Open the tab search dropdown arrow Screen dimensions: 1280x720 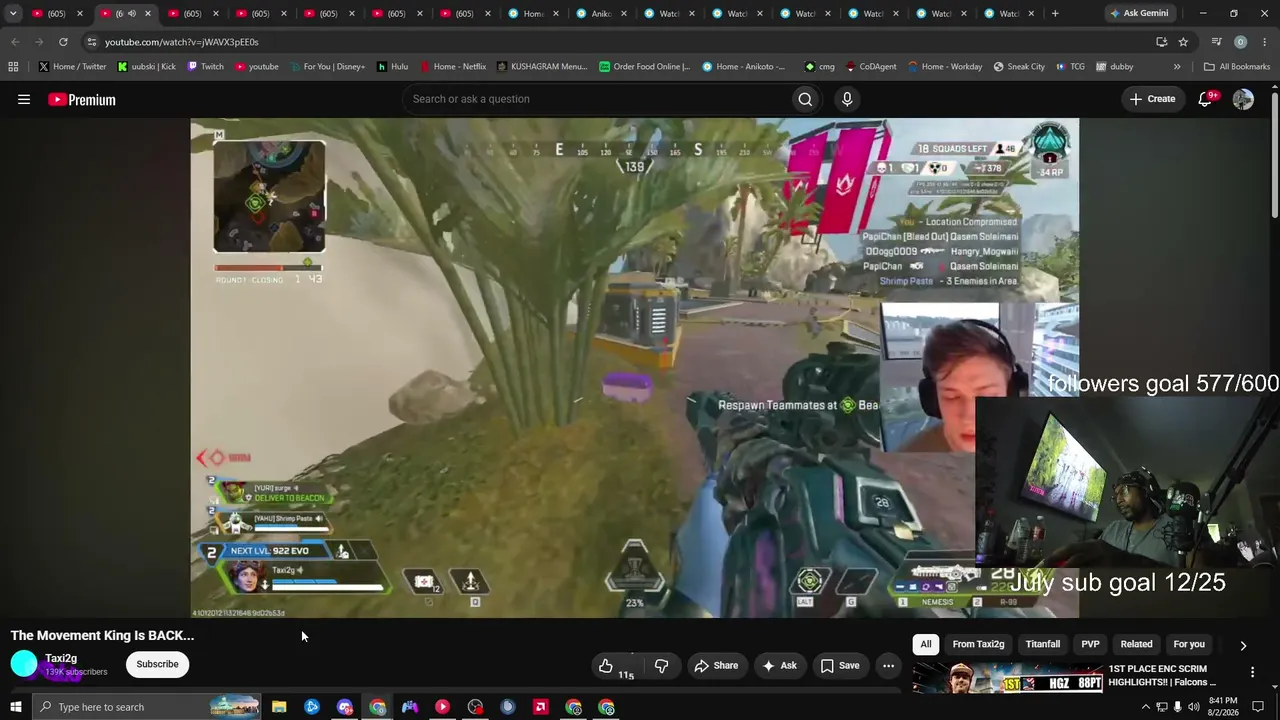click(x=13, y=13)
